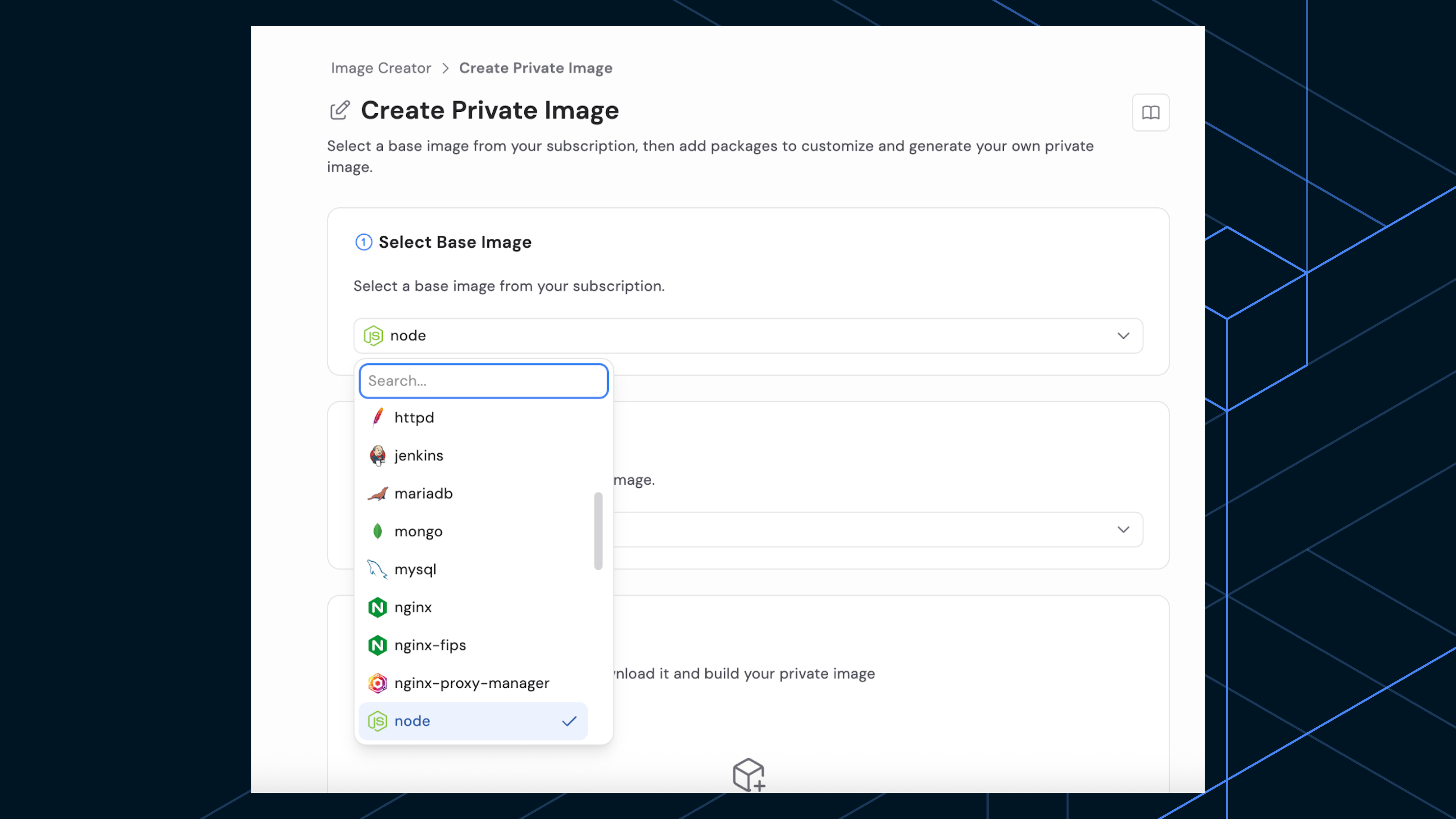Click the checkmark next to node
The height and width of the screenshot is (819, 1456).
pyautogui.click(x=569, y=721)
